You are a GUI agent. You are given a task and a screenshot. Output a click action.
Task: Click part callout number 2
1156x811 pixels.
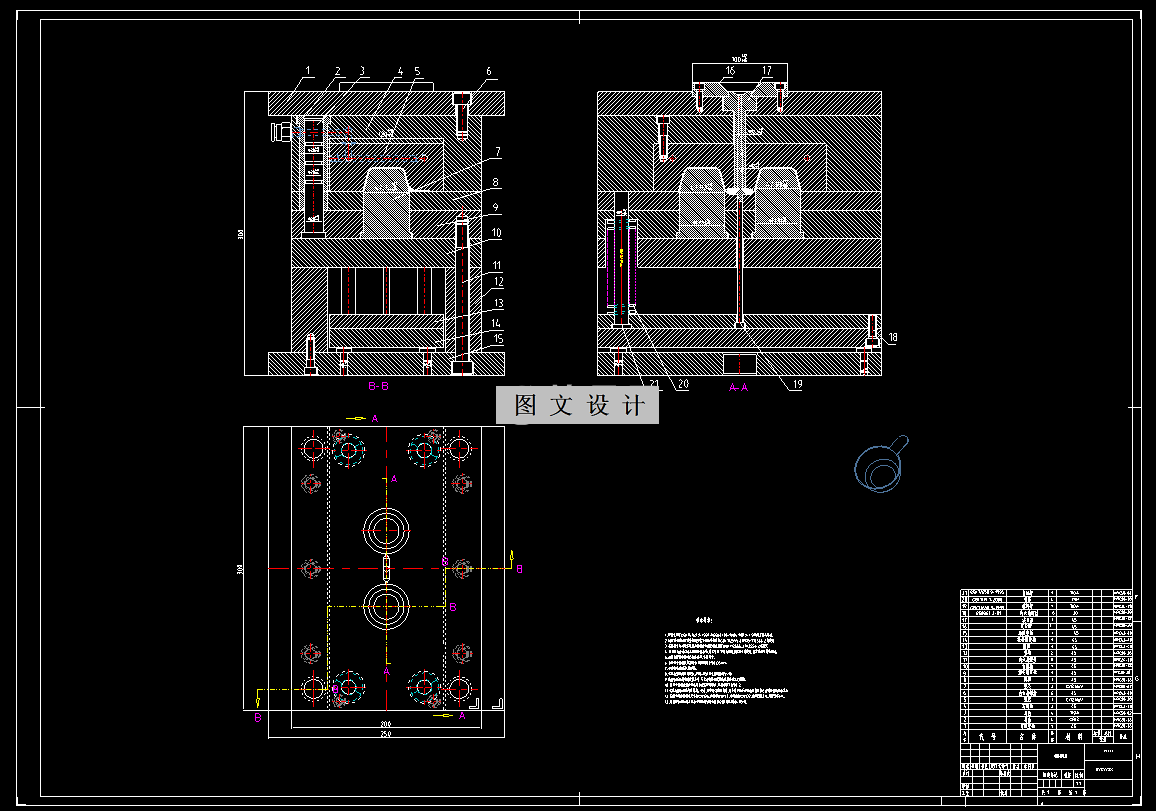pyautogui.click(x=338, y=72)
